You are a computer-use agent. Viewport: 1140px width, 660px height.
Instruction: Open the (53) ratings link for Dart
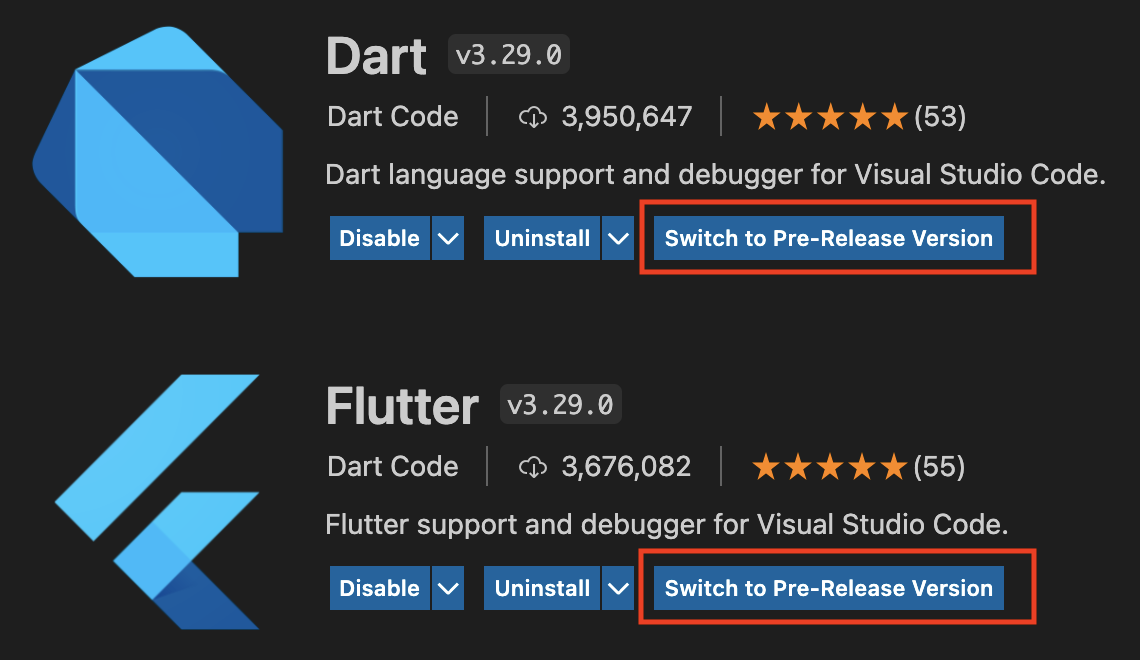point(941,116)
